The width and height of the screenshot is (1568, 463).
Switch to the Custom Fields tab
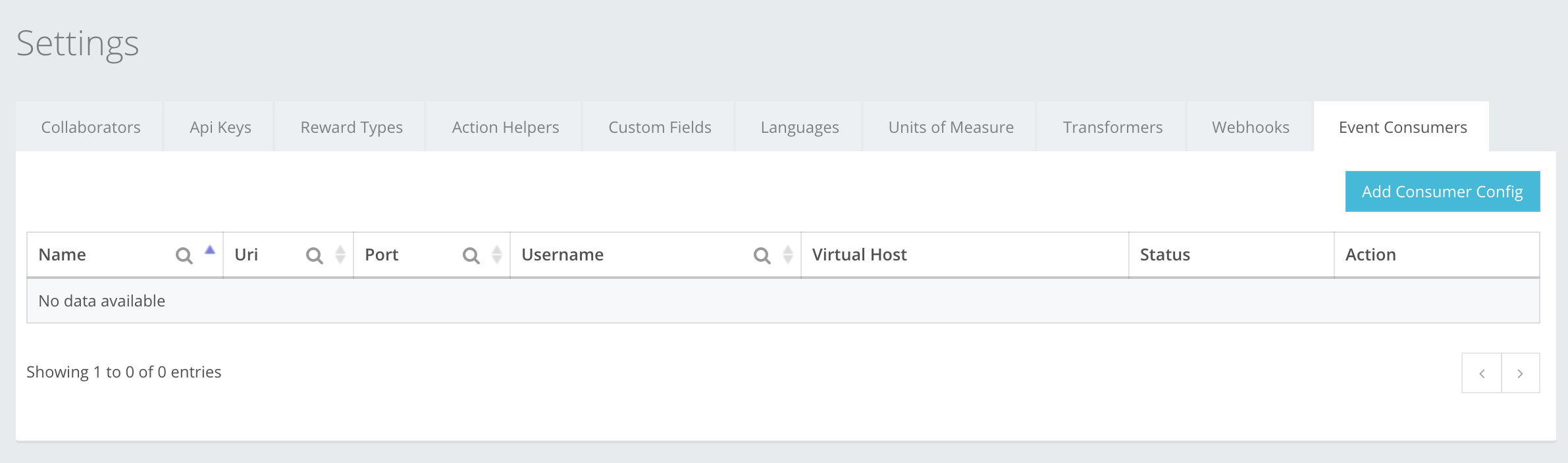point(660,127)
